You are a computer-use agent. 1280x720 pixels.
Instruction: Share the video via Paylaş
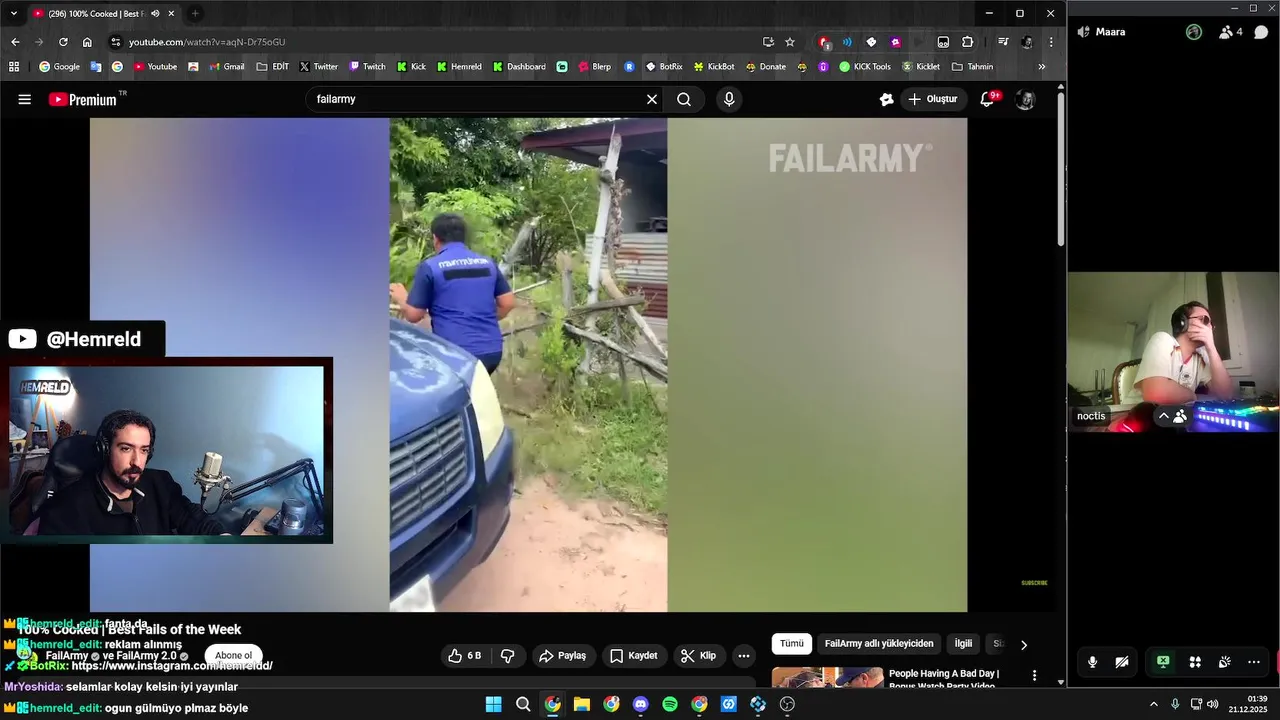562,656
